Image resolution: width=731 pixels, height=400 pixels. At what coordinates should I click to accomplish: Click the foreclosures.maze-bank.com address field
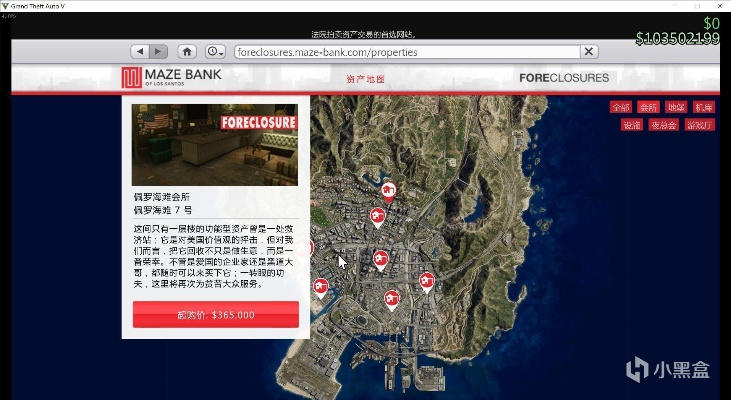(407, 52)
